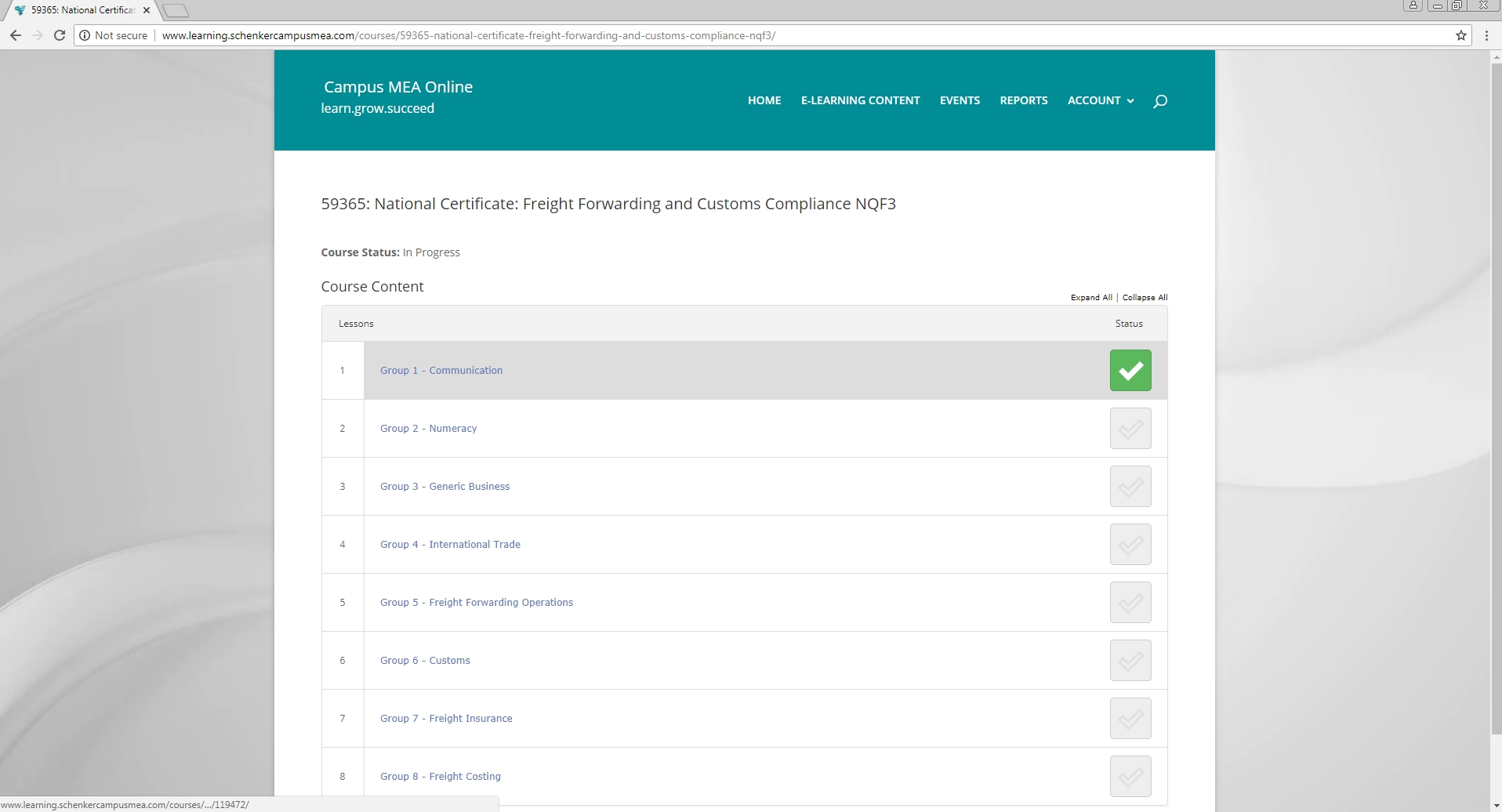Click the browser back arrow
The image size is (1502, 812).
(15, 35)
